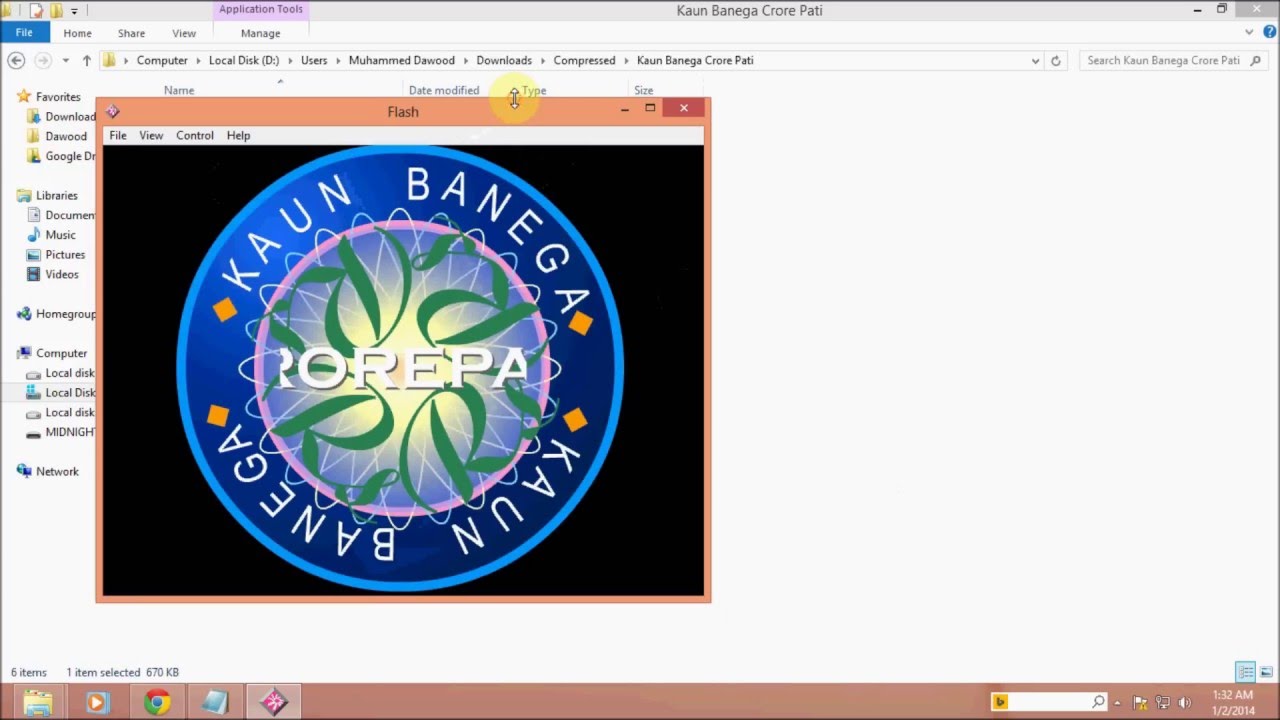Open Action Center flag icon

(1140, 703)
